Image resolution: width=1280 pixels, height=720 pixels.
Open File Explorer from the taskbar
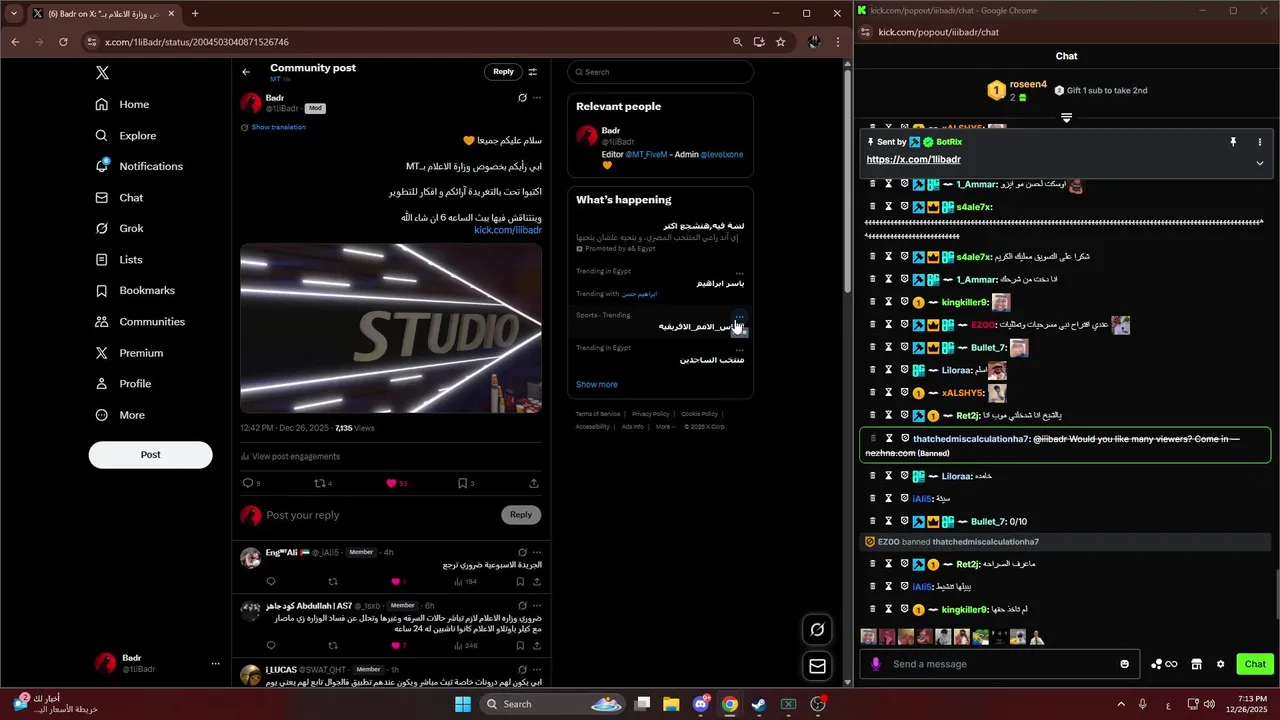pyautogui.click(x=671, y=704)
